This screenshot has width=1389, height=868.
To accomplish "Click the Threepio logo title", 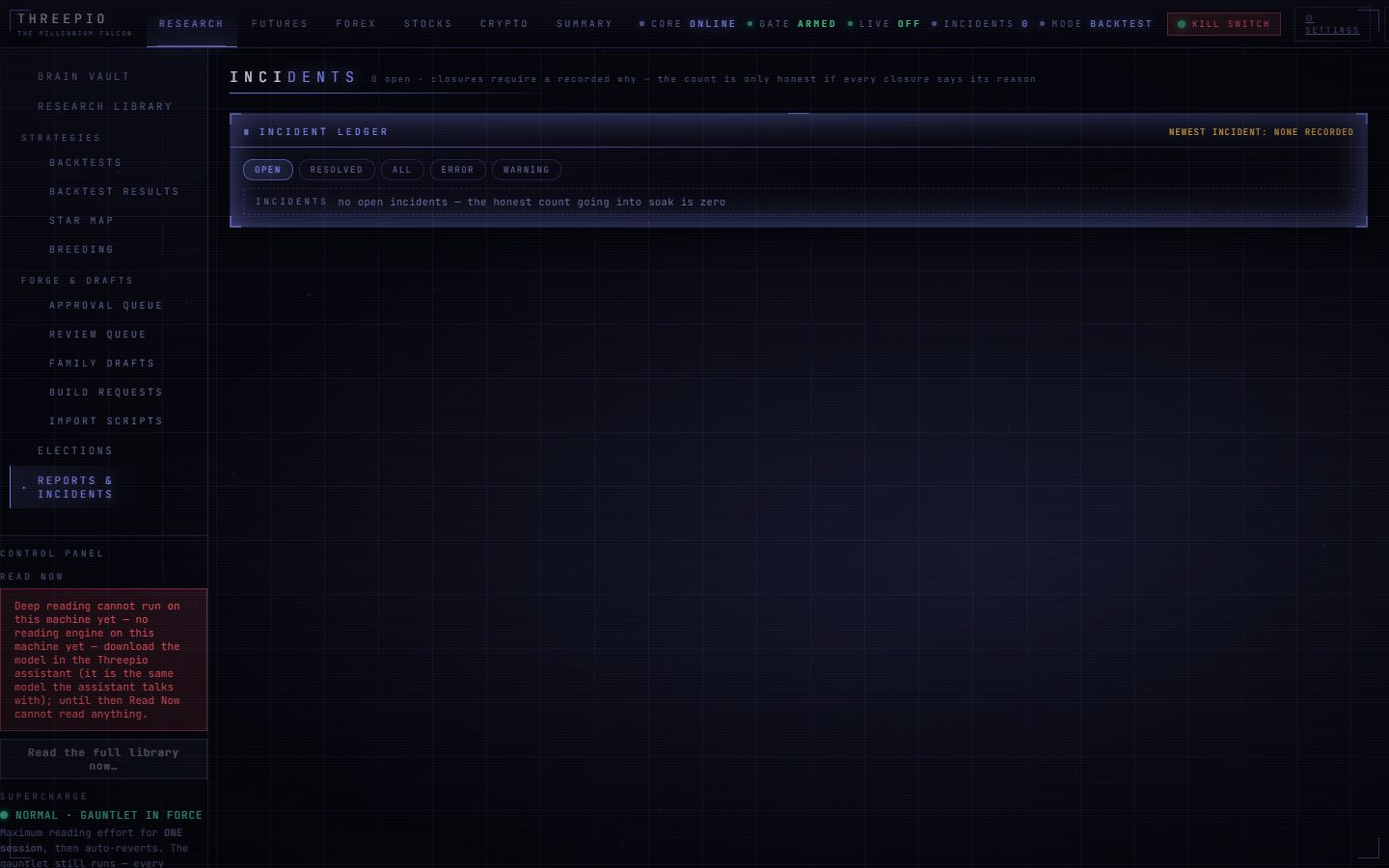I will (62, 18).
